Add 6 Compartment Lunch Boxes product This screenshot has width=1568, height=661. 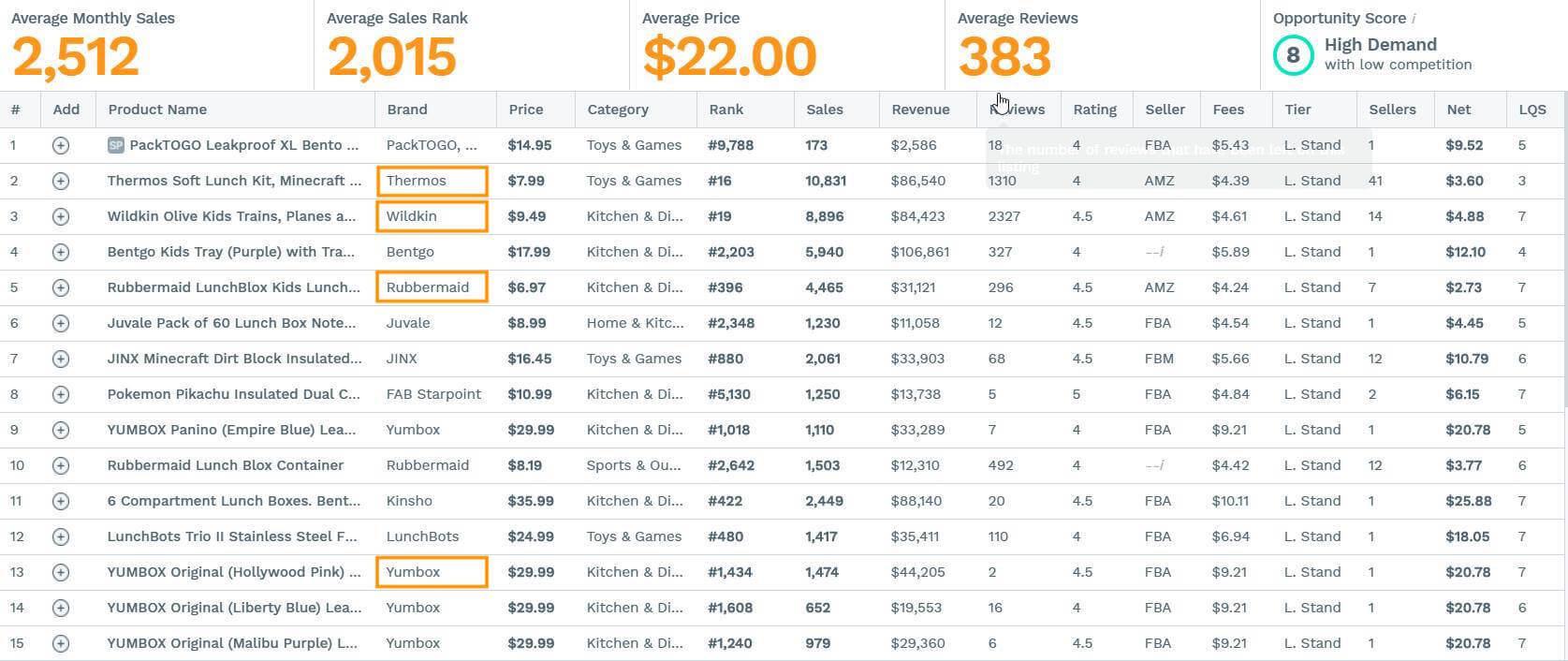tap(61, 501)
